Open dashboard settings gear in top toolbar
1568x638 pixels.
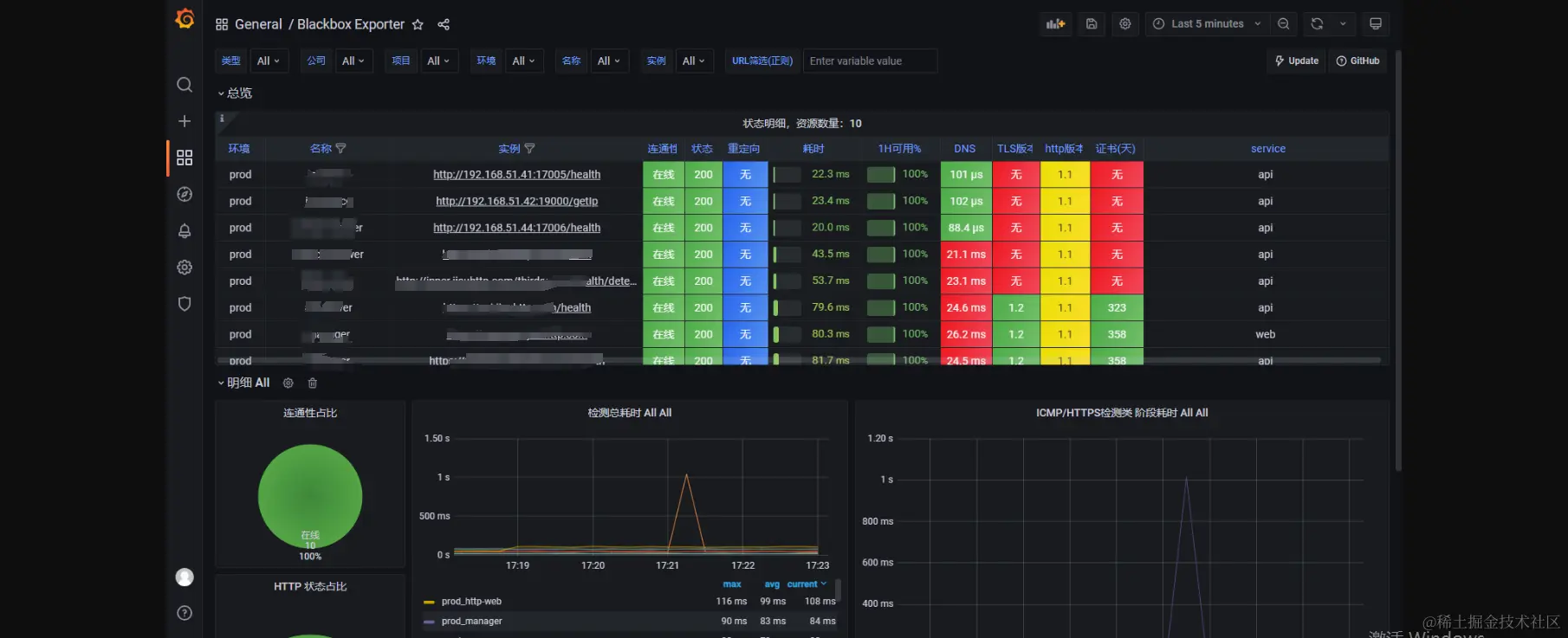point(1125,24)
